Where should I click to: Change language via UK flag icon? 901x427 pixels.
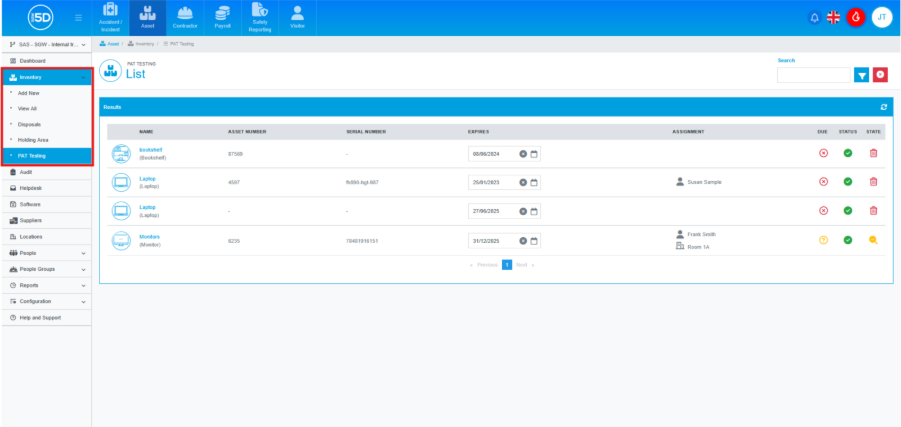click(833, 18)
